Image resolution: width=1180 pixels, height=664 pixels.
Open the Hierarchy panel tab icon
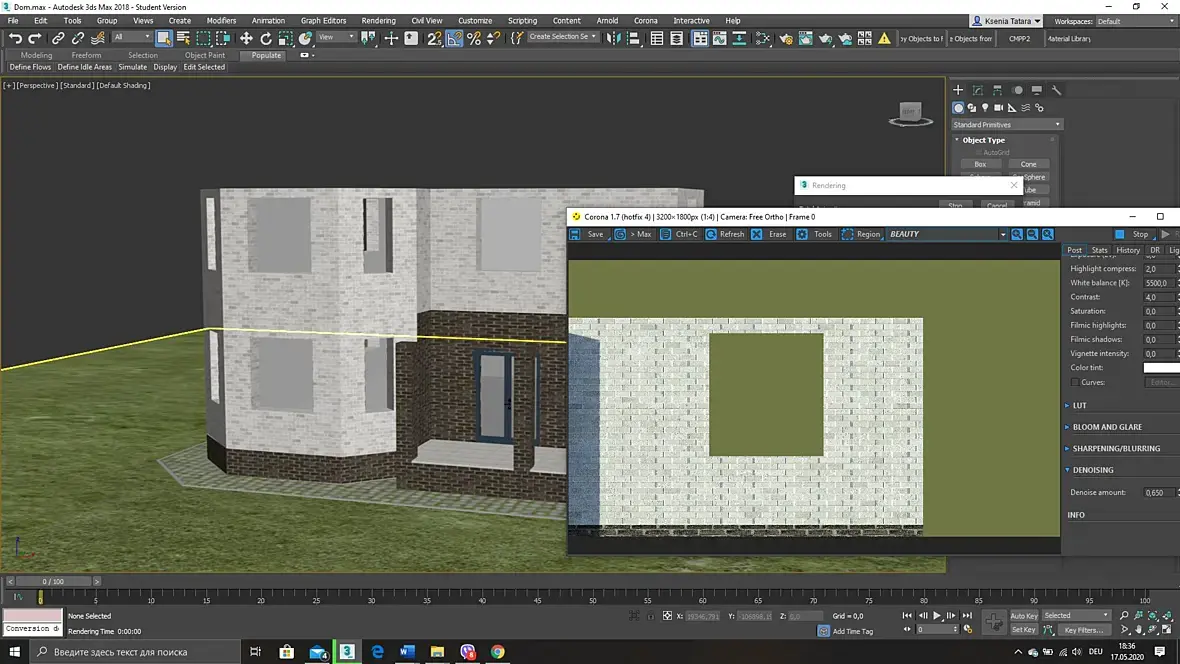[997, 90]
